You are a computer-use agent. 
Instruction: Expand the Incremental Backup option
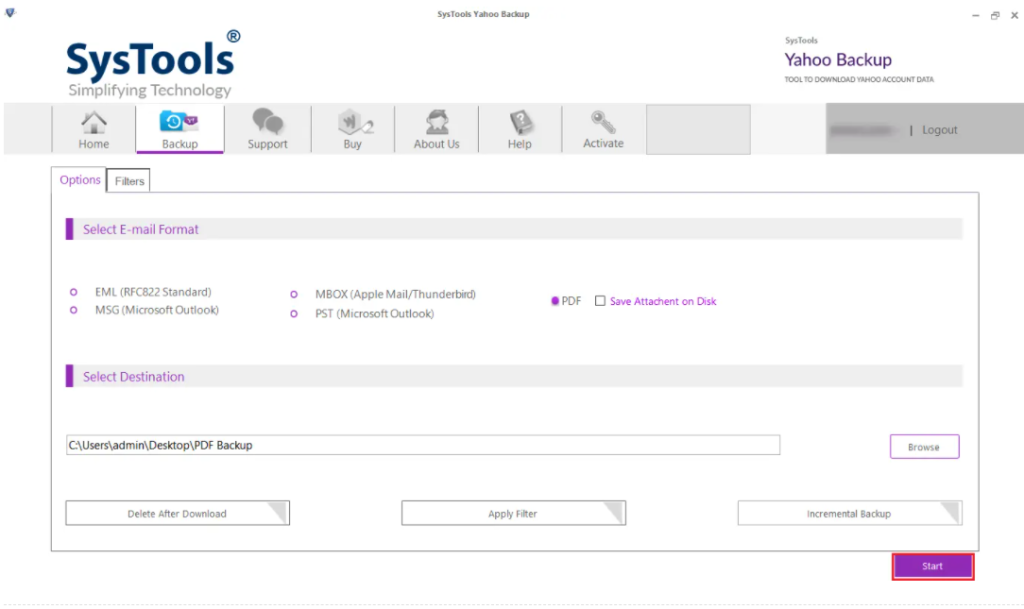850,513
